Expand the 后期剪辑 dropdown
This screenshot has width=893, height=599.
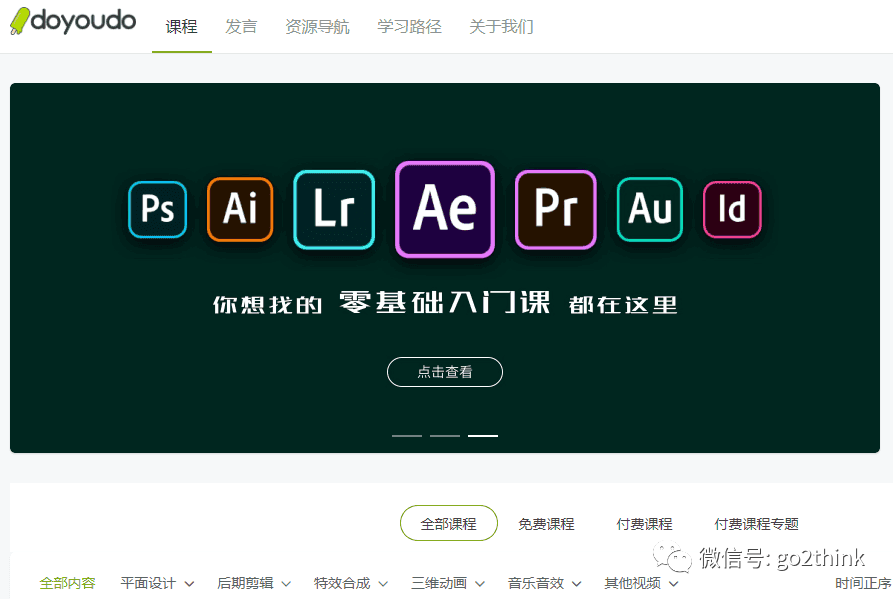(254, 583)
